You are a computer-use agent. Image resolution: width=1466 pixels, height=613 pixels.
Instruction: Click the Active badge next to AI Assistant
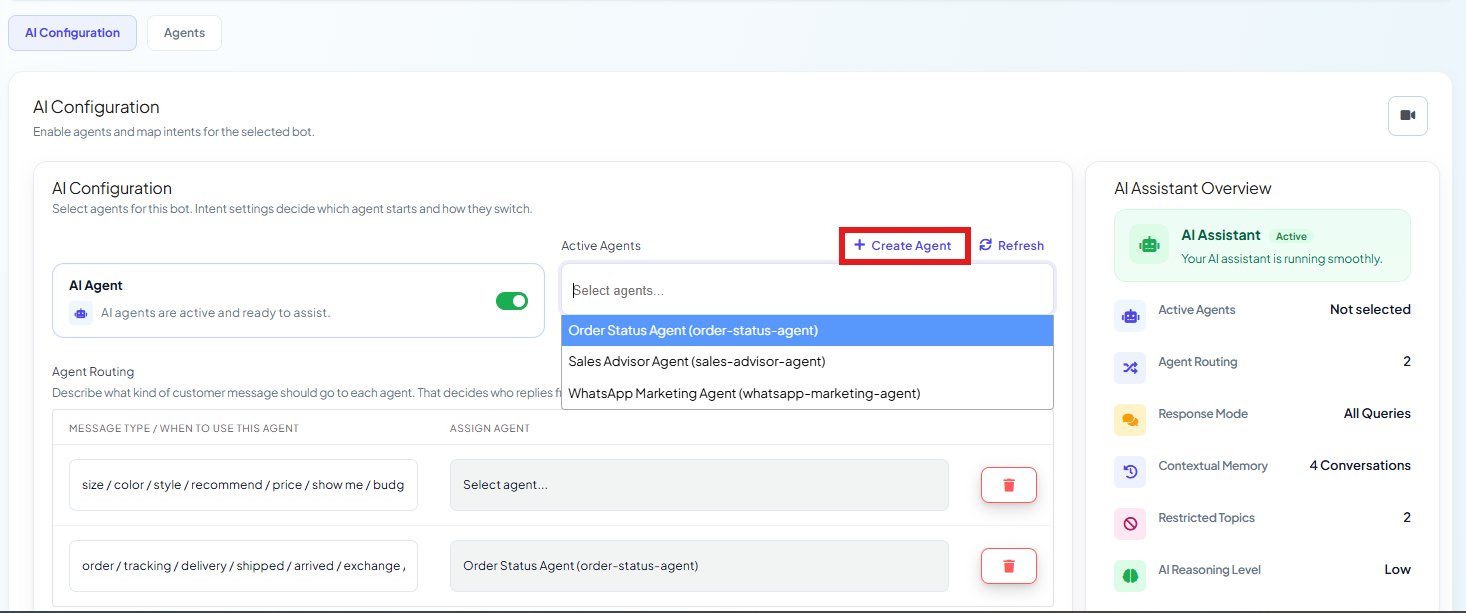[1291, 237]
